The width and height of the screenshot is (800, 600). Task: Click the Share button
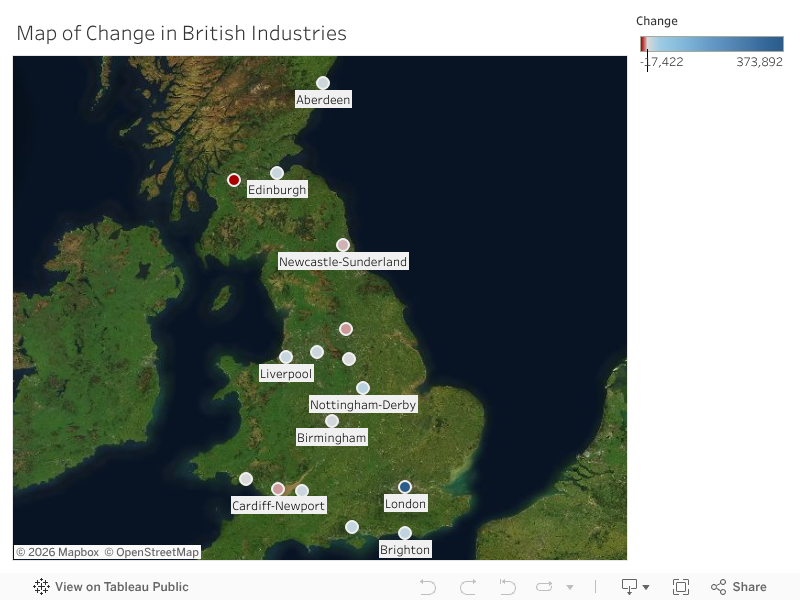pyautogui.click(x=739, y=586)
